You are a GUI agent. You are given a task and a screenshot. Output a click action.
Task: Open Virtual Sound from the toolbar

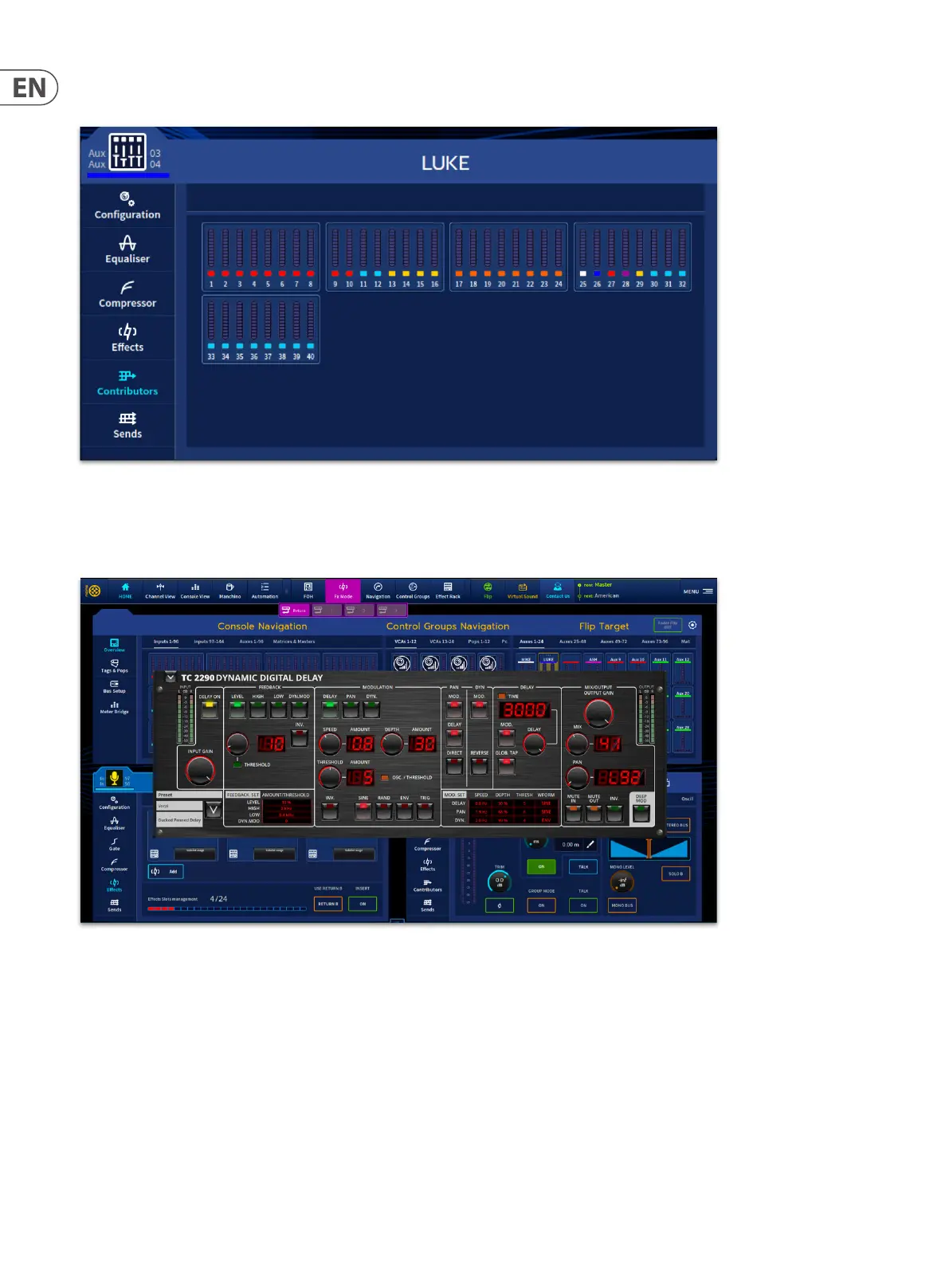(523, 590)
